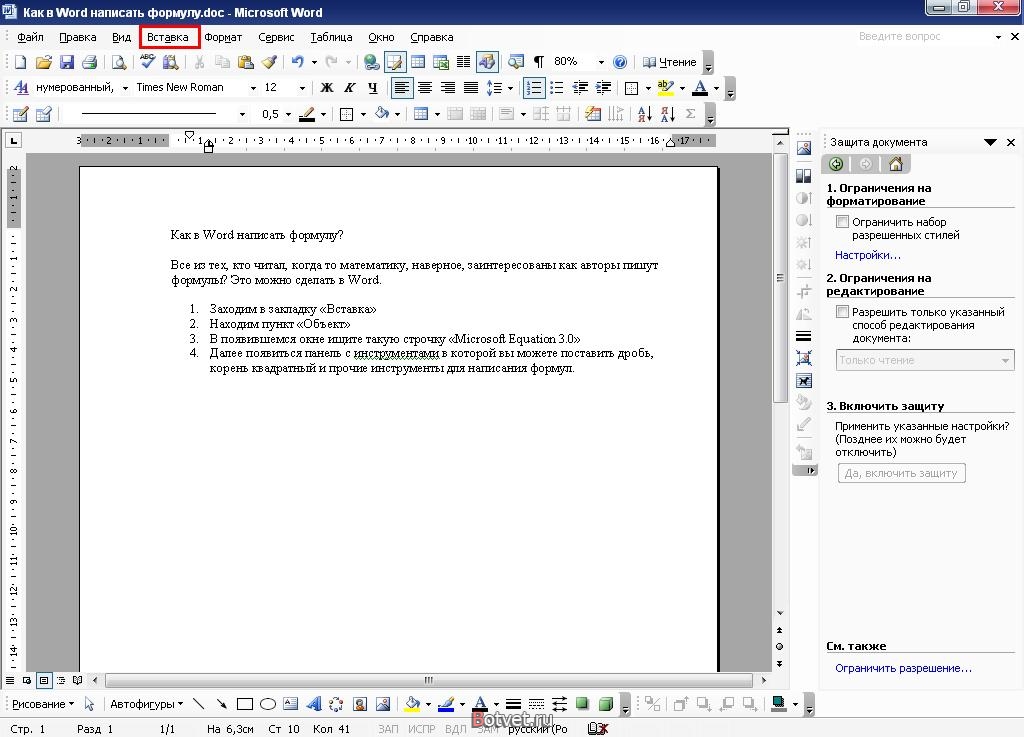This screenshot has height=737, width=1024.
Task: Open the 80% zoom dropdown
Action: click(x=601, y=62)
